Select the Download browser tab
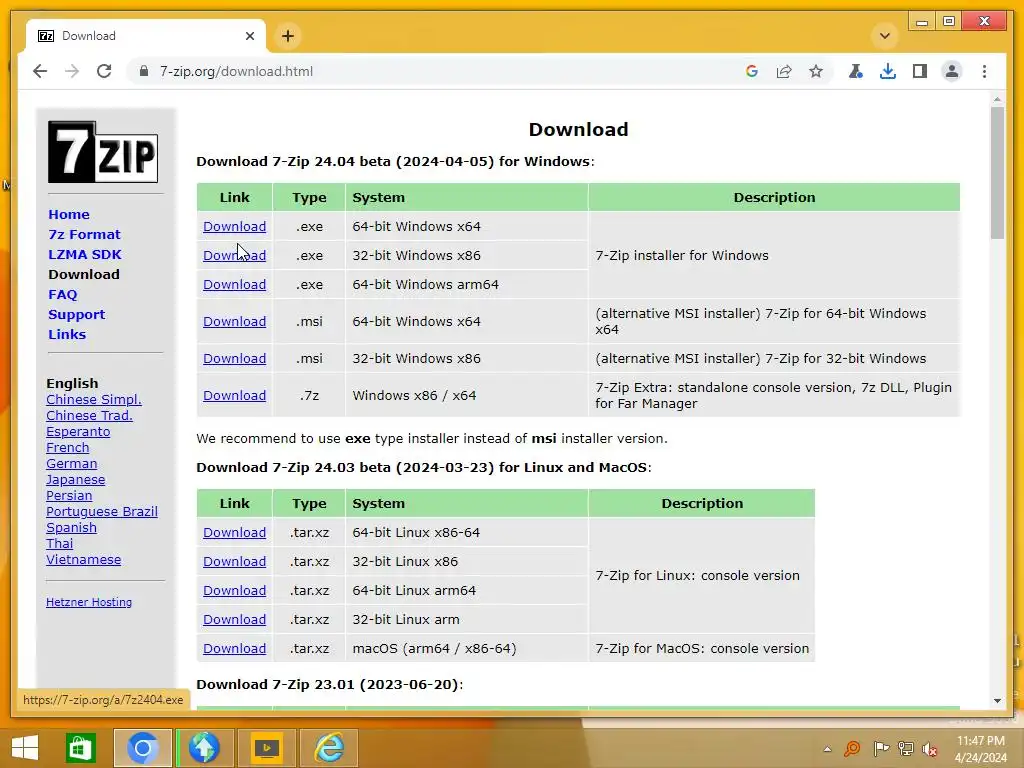 [145, 36]
